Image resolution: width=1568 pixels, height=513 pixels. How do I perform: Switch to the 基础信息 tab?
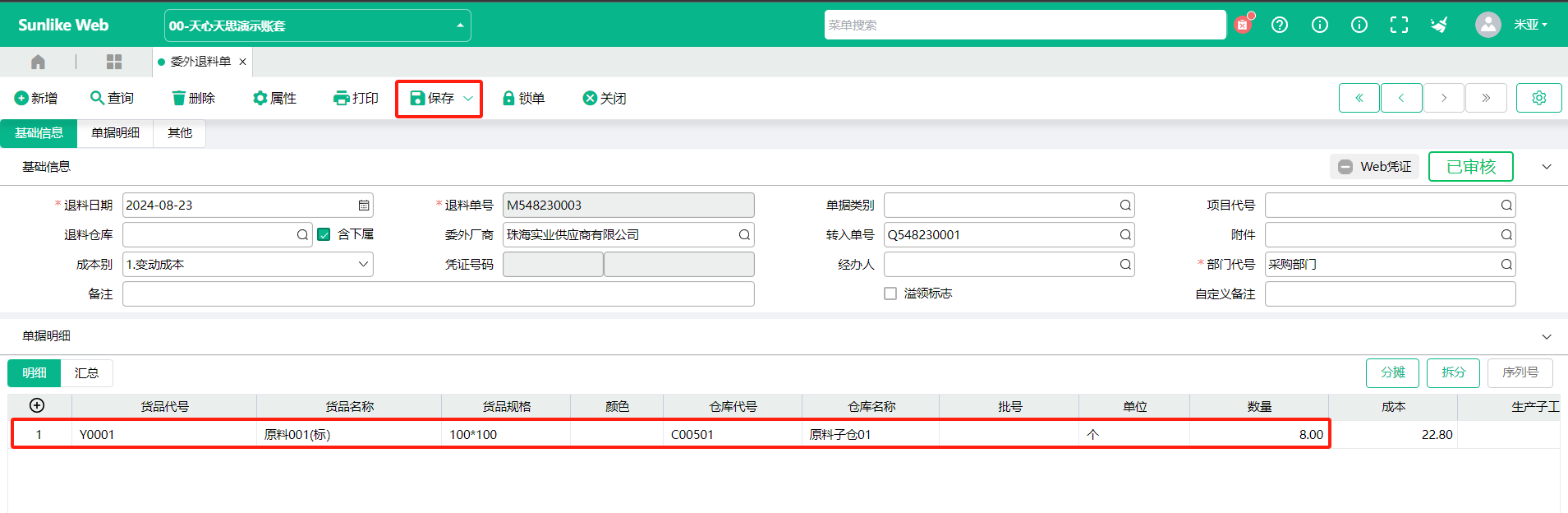39,133
